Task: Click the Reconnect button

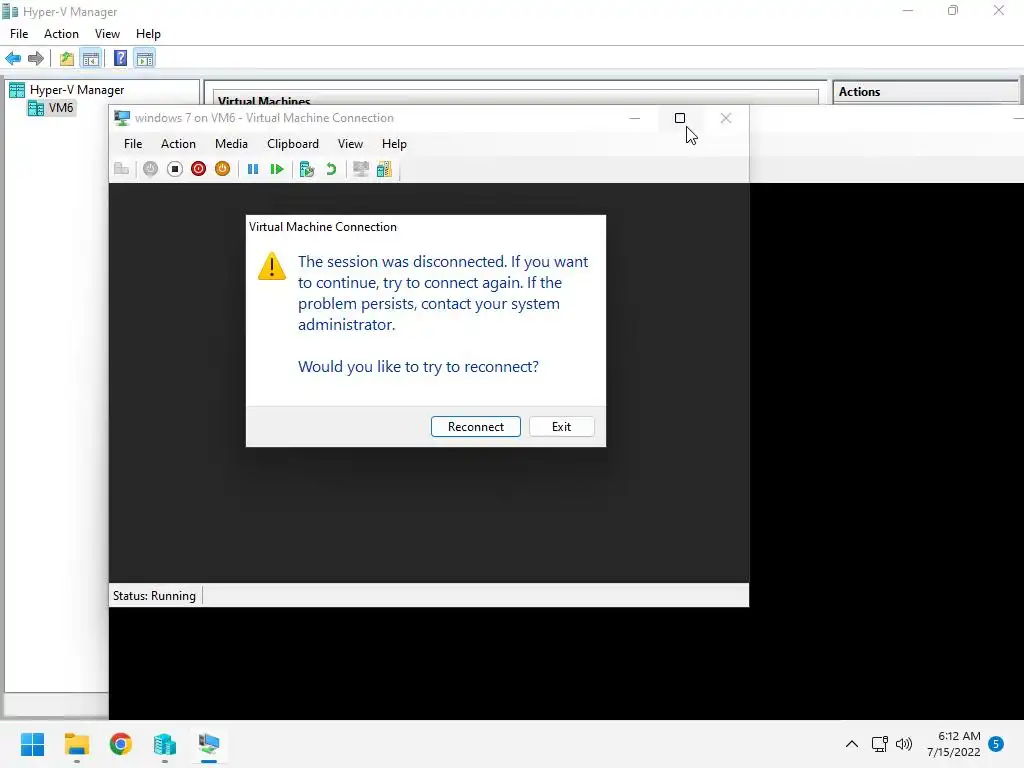Action: point(475,426)
